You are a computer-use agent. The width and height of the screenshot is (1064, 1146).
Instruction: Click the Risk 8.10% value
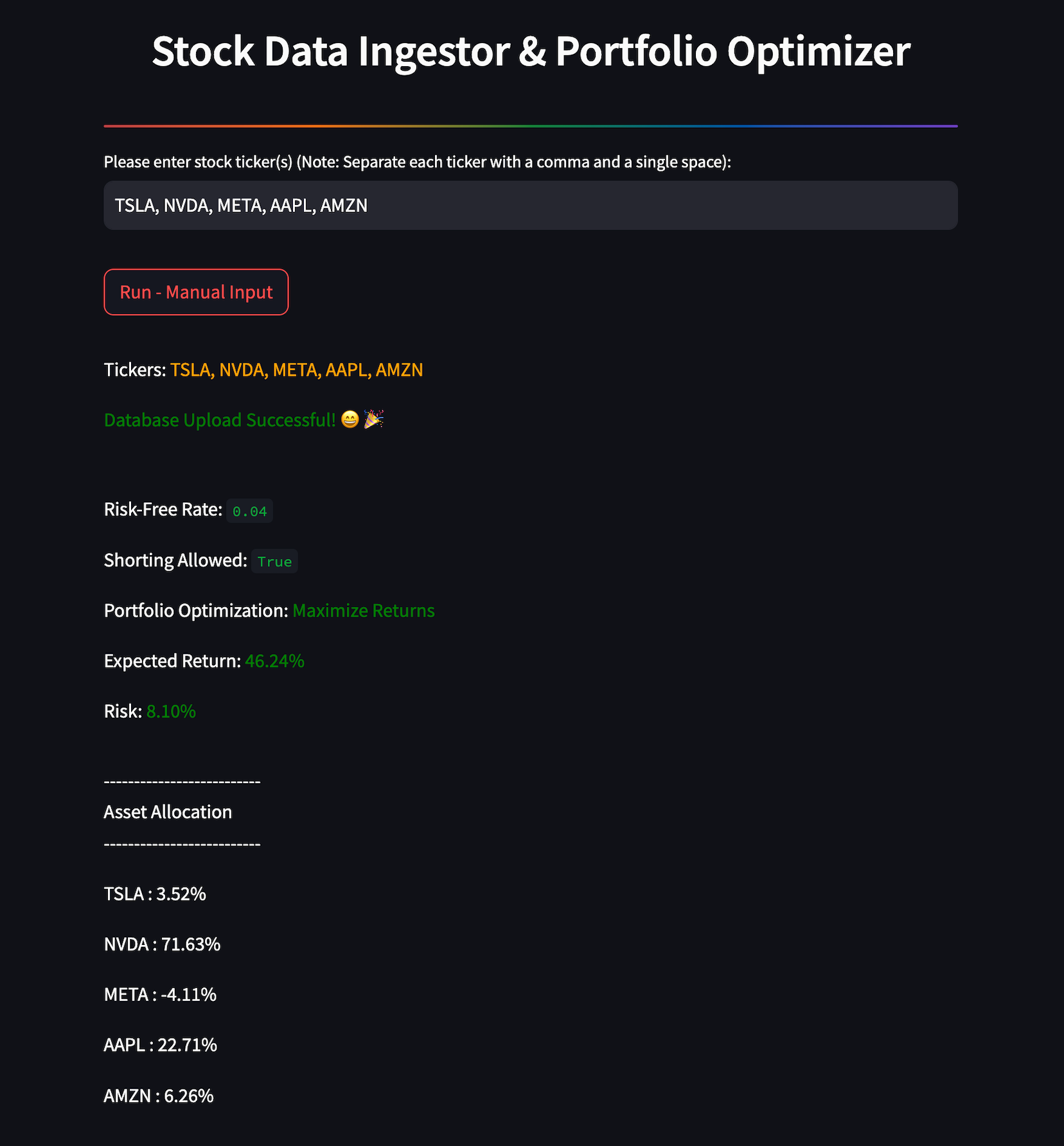171,712
